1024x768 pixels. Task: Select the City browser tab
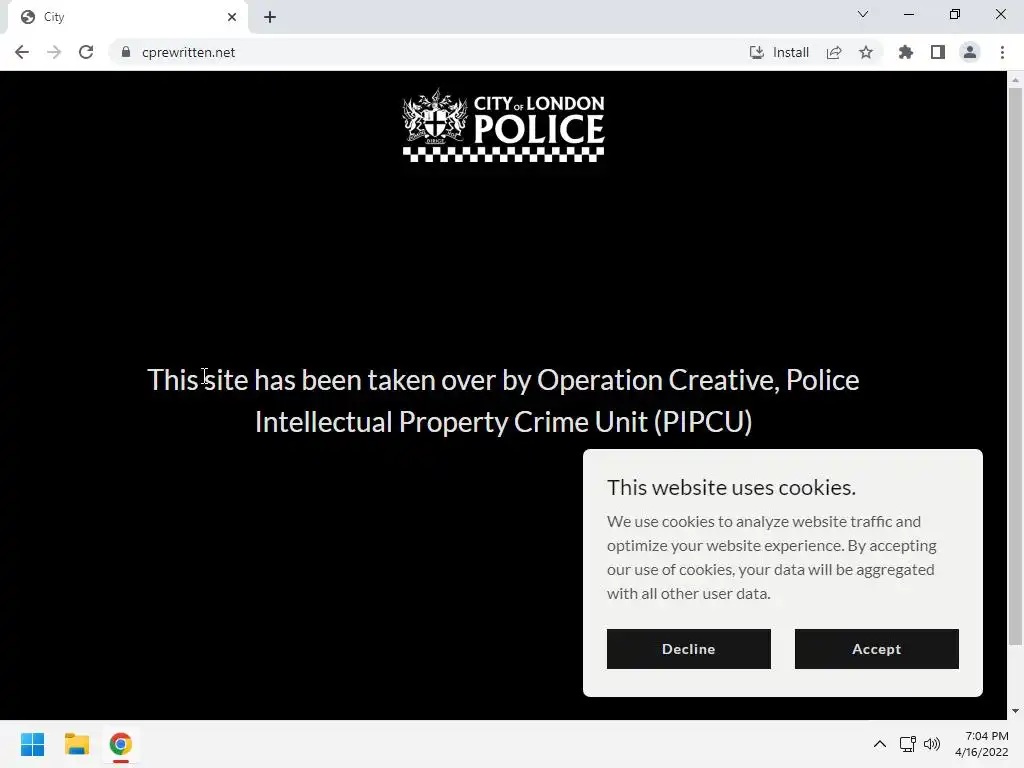(x=127, y=17)
